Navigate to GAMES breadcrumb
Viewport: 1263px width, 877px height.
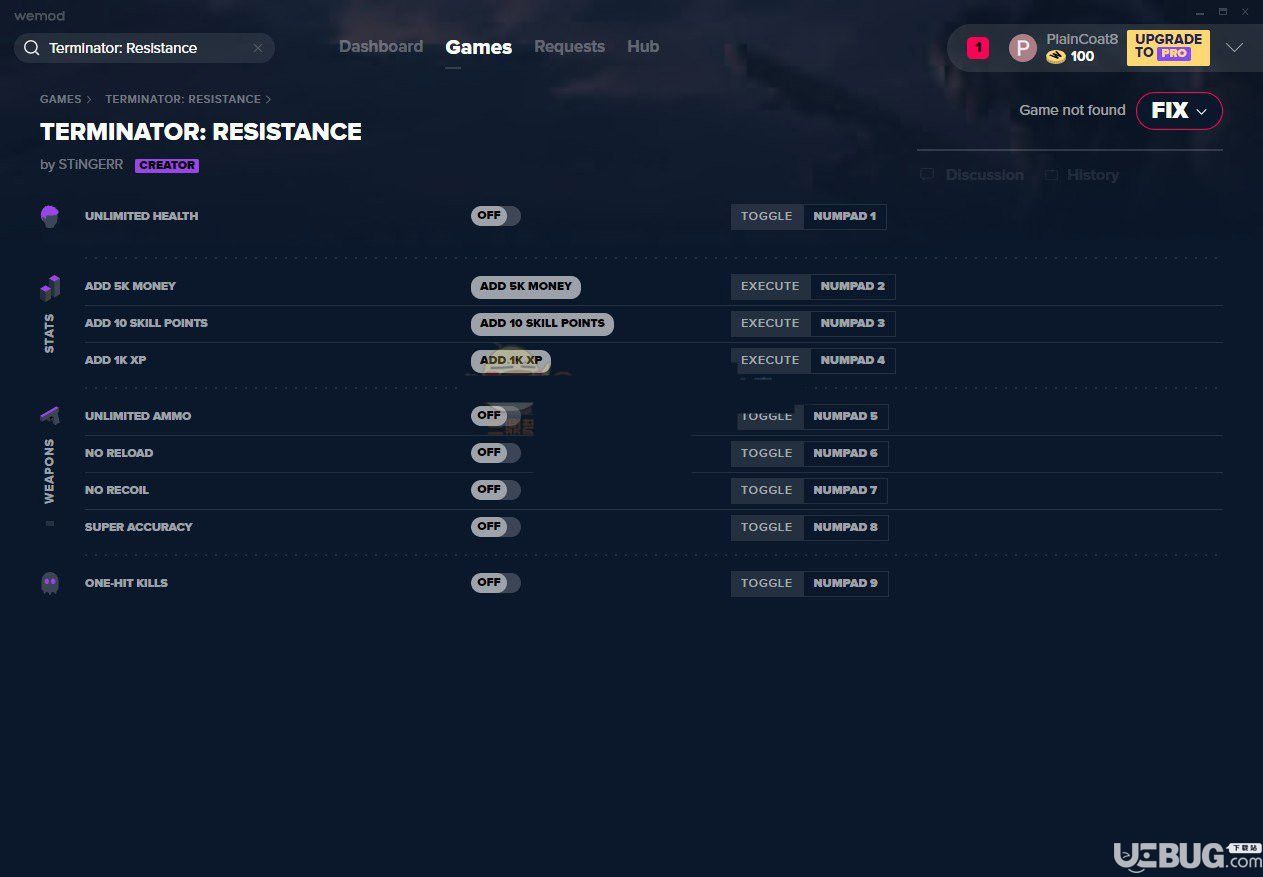(x=61, y=99)
